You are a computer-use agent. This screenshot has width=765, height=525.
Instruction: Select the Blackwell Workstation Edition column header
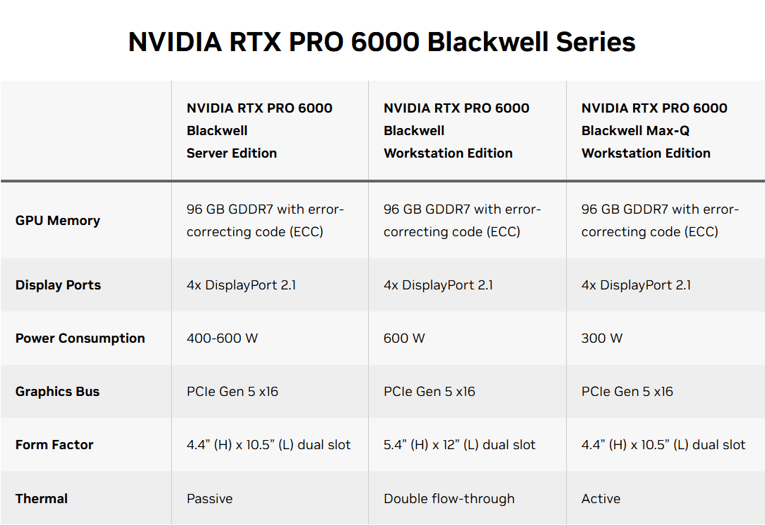pos(457,130)
